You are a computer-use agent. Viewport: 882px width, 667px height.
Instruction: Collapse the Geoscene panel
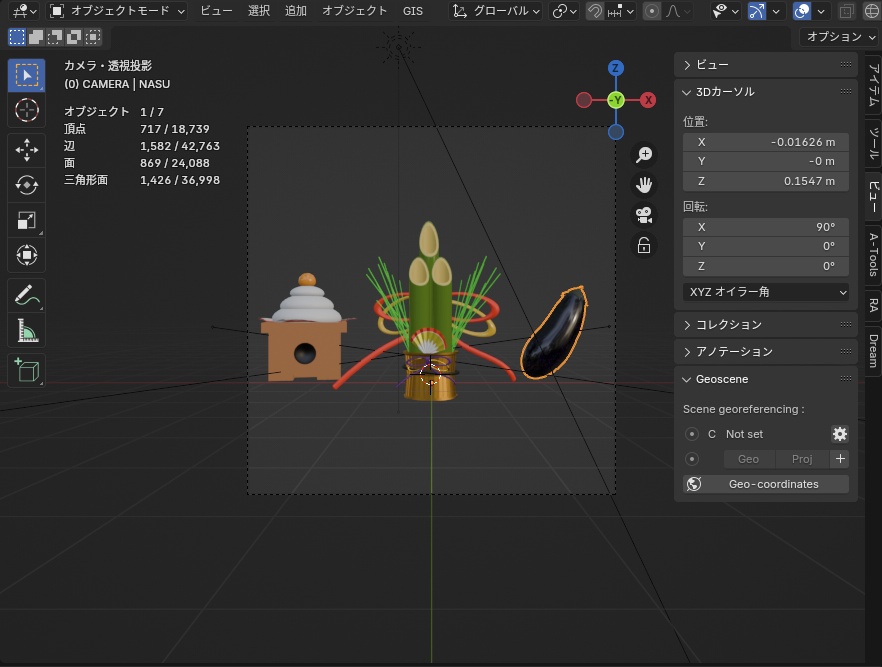point(765,379)
